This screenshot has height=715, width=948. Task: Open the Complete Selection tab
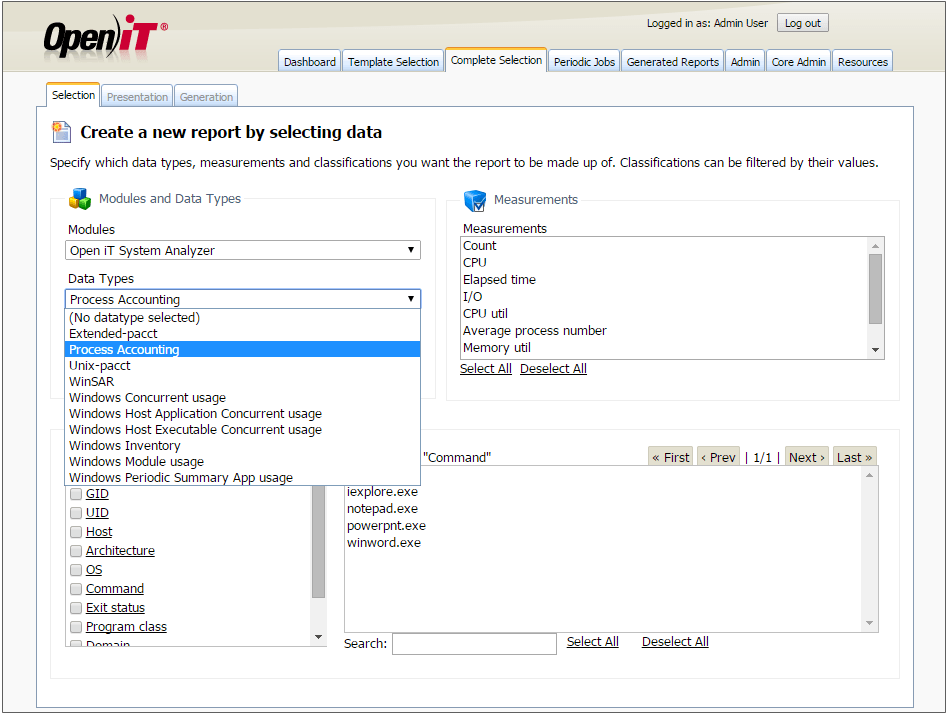[x=496, y=60]
